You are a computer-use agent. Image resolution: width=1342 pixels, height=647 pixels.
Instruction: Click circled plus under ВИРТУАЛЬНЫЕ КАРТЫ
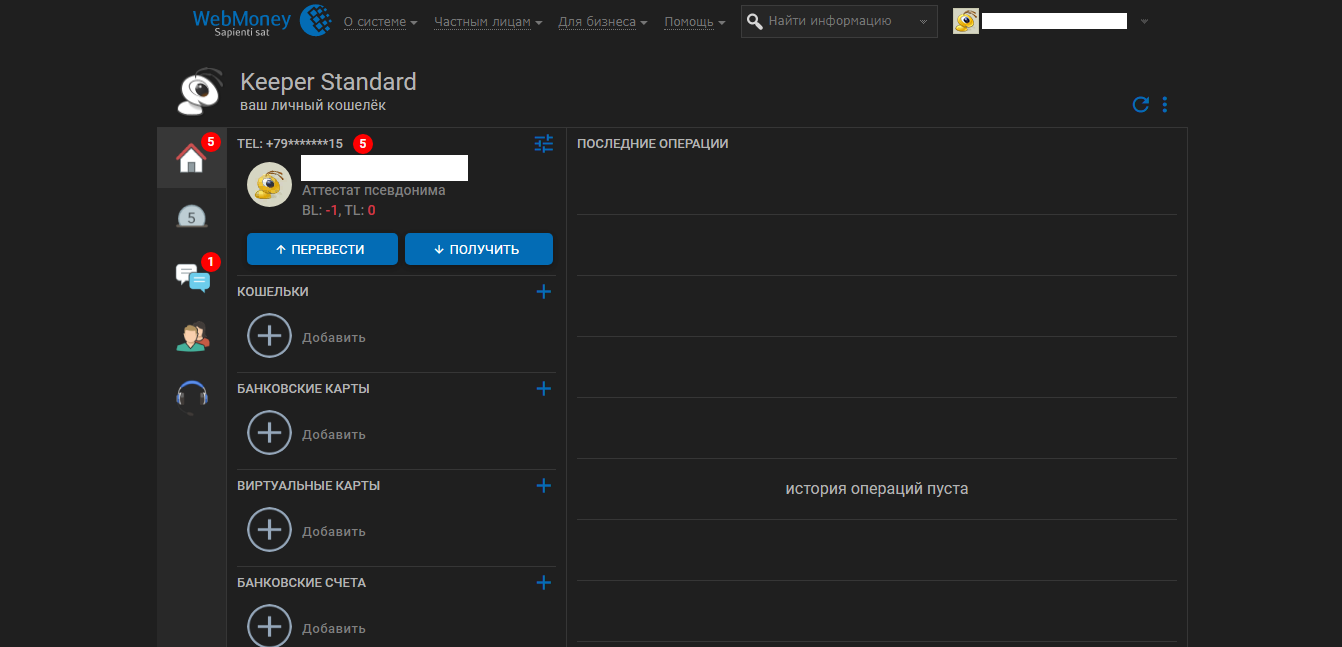tap(269, 530)
